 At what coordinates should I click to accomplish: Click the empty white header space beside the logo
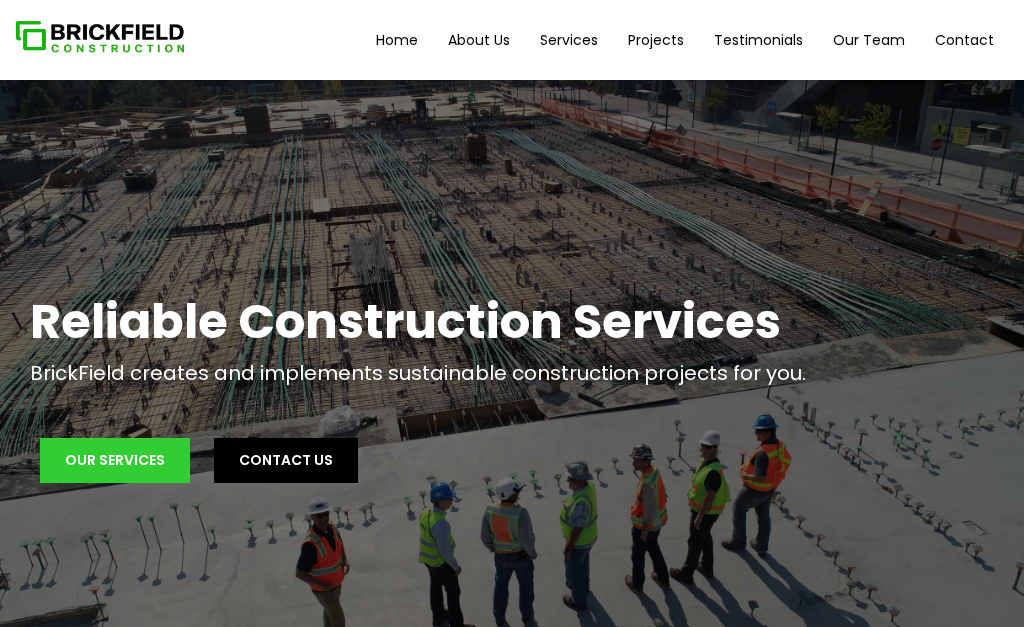280,40
